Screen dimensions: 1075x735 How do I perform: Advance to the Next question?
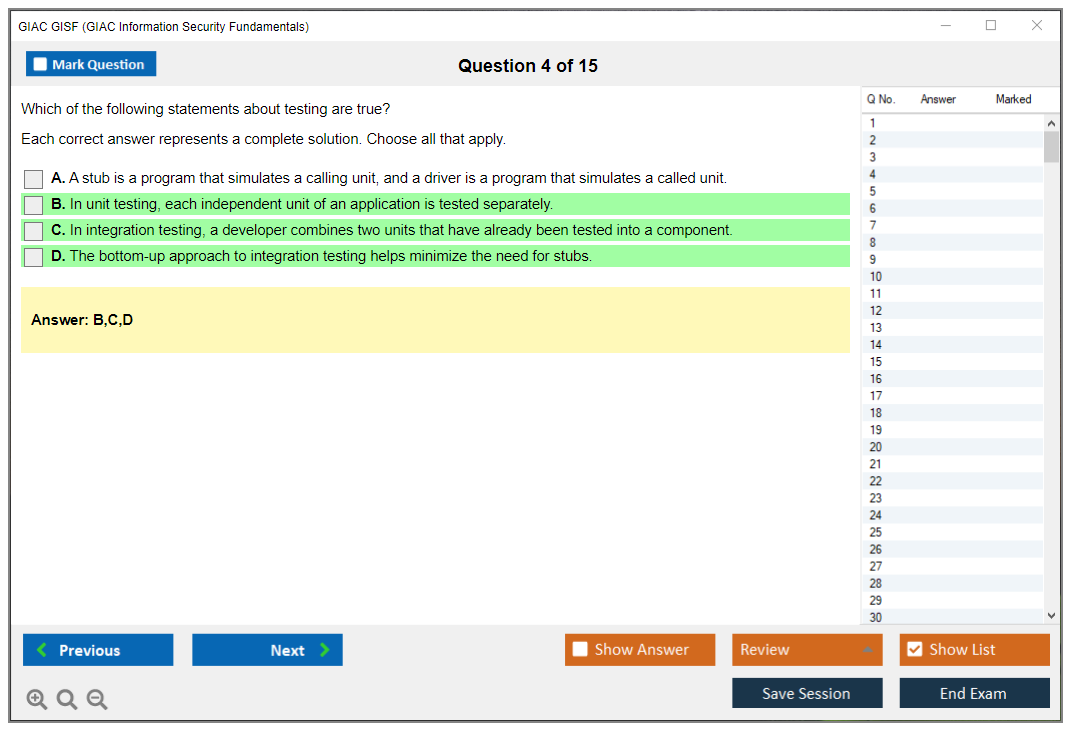click(267, 649)
